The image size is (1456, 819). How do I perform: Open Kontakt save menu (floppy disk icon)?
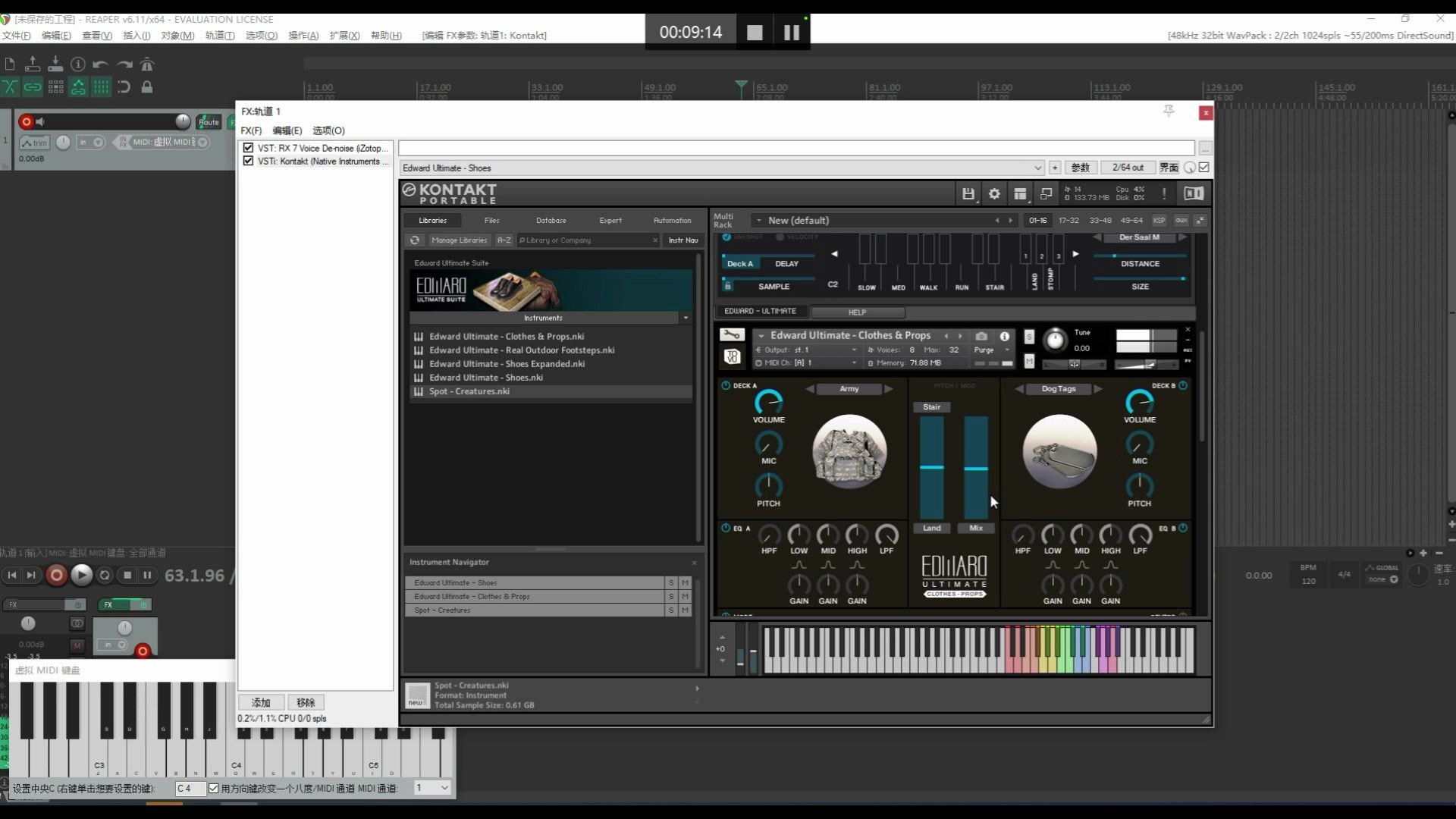click(968, 193)
